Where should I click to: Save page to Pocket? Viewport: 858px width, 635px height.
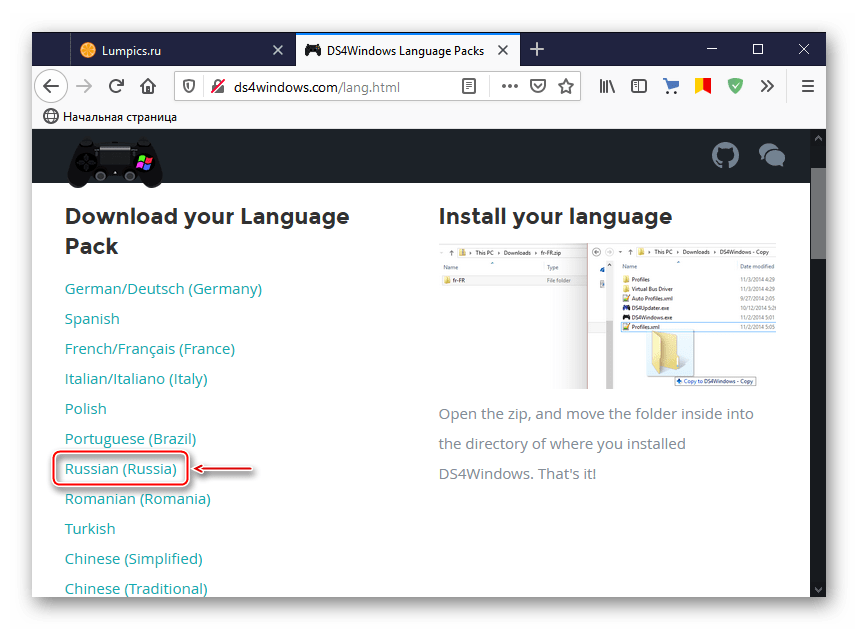pyautogui.click(x=538, y=86)
